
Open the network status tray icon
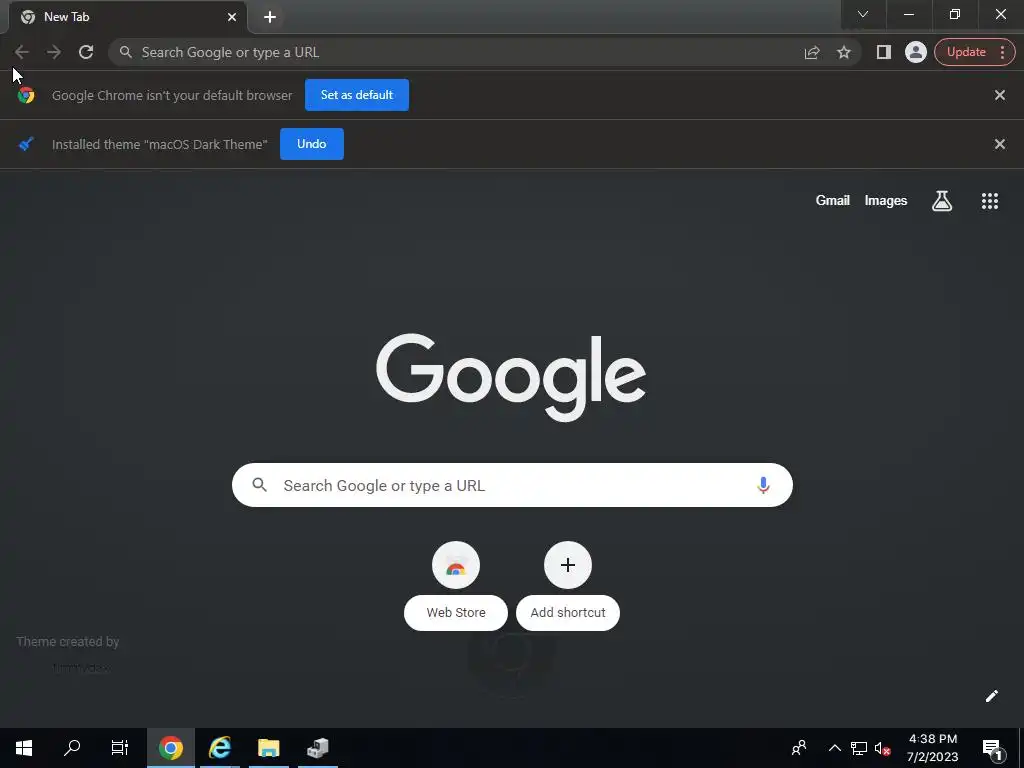click(x=859, y=748)
